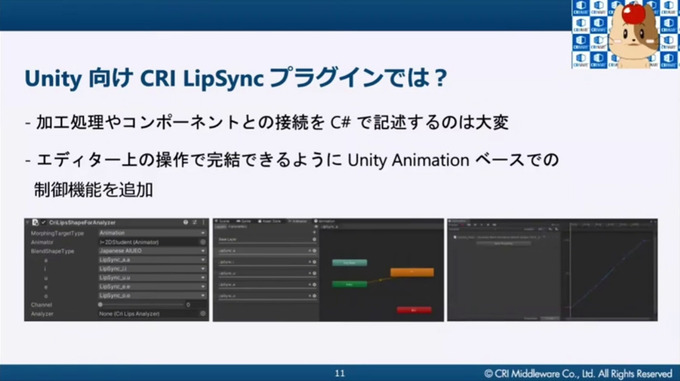Open gear settings of second LipSync layer

click(x=314, y=262)
